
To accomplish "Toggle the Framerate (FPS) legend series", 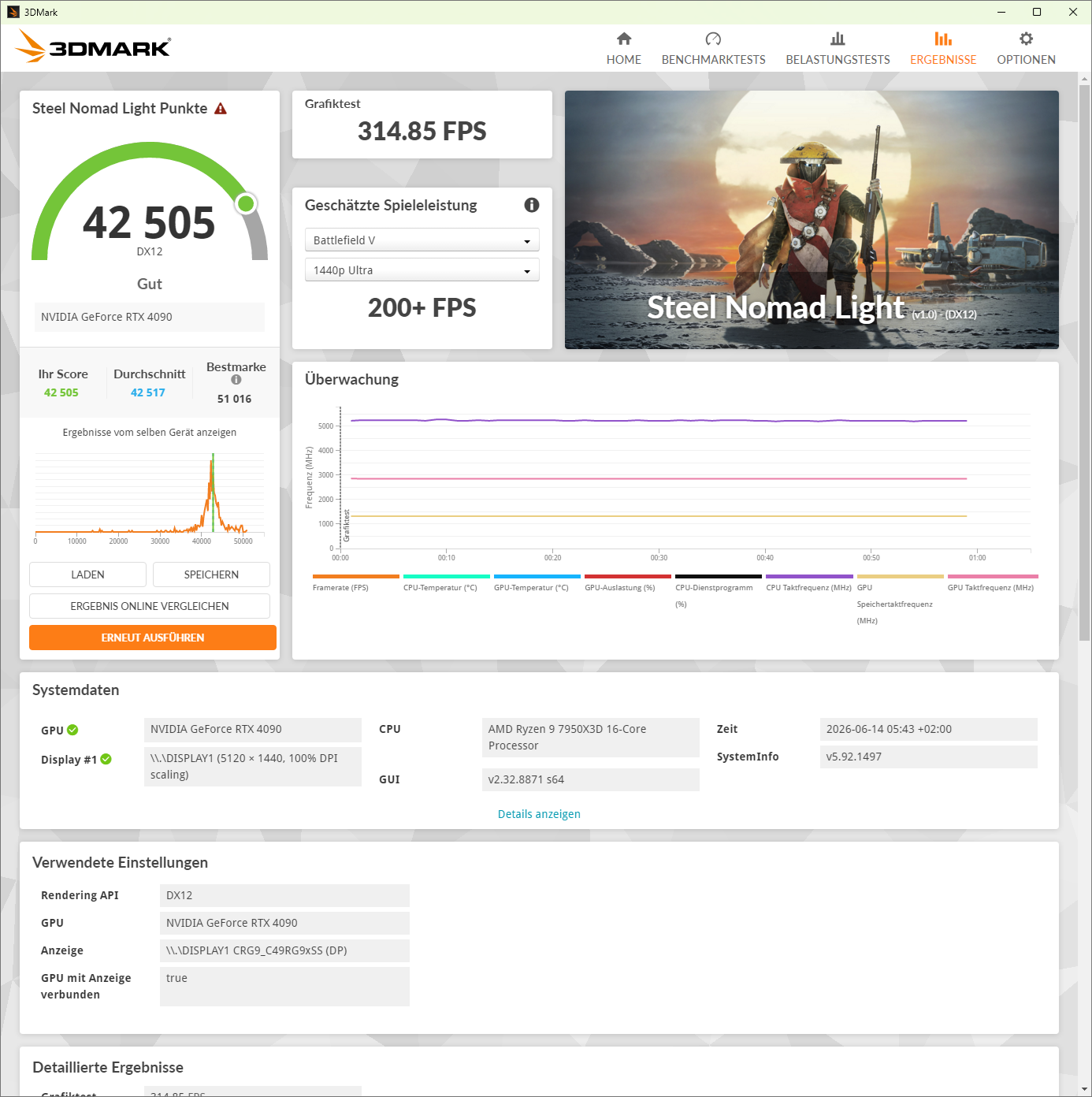I will pos(340,587).
